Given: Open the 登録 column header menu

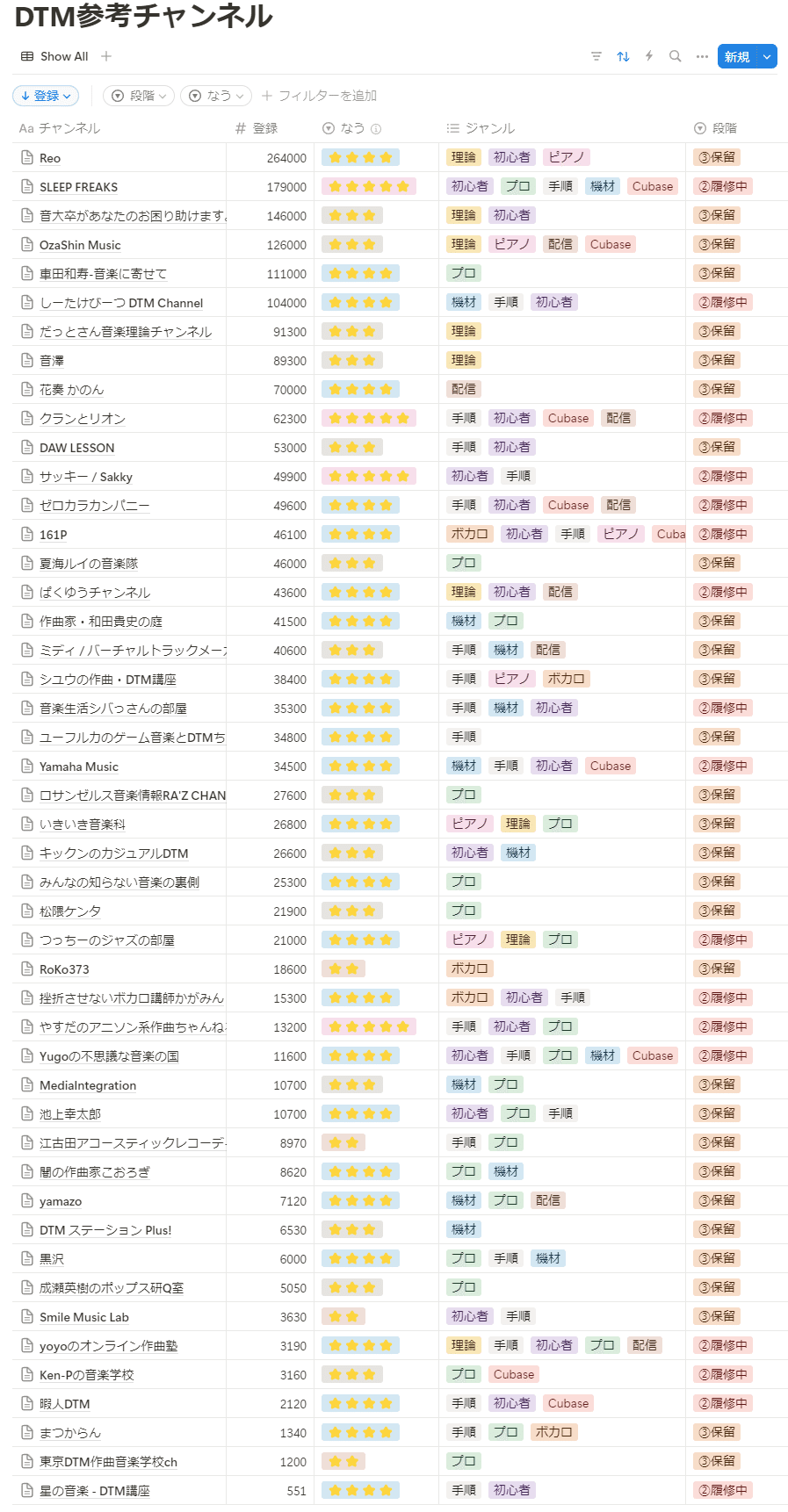Looking at the screenshot, I should [257, 128].
